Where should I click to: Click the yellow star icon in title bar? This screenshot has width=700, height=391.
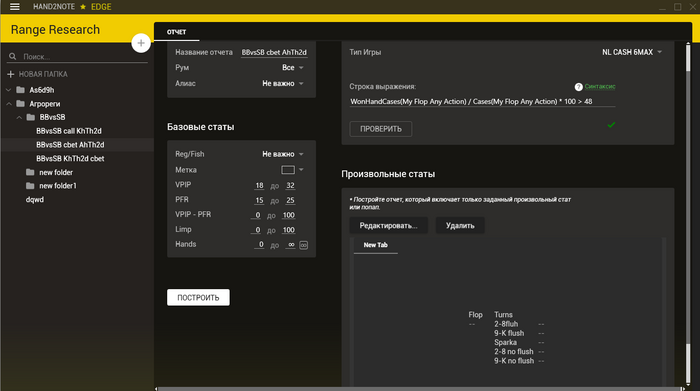[83, 7]
